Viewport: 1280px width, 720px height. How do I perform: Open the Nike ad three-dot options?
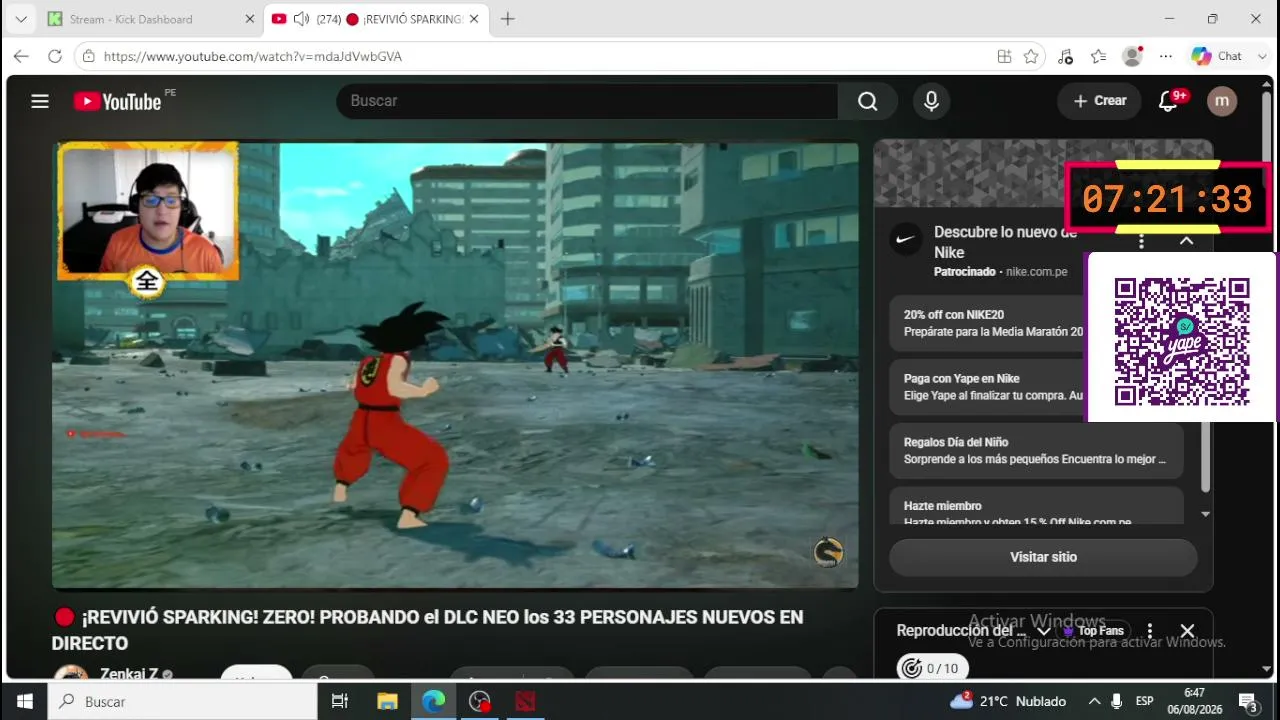pyautogui.click(x=1141, y=241)
